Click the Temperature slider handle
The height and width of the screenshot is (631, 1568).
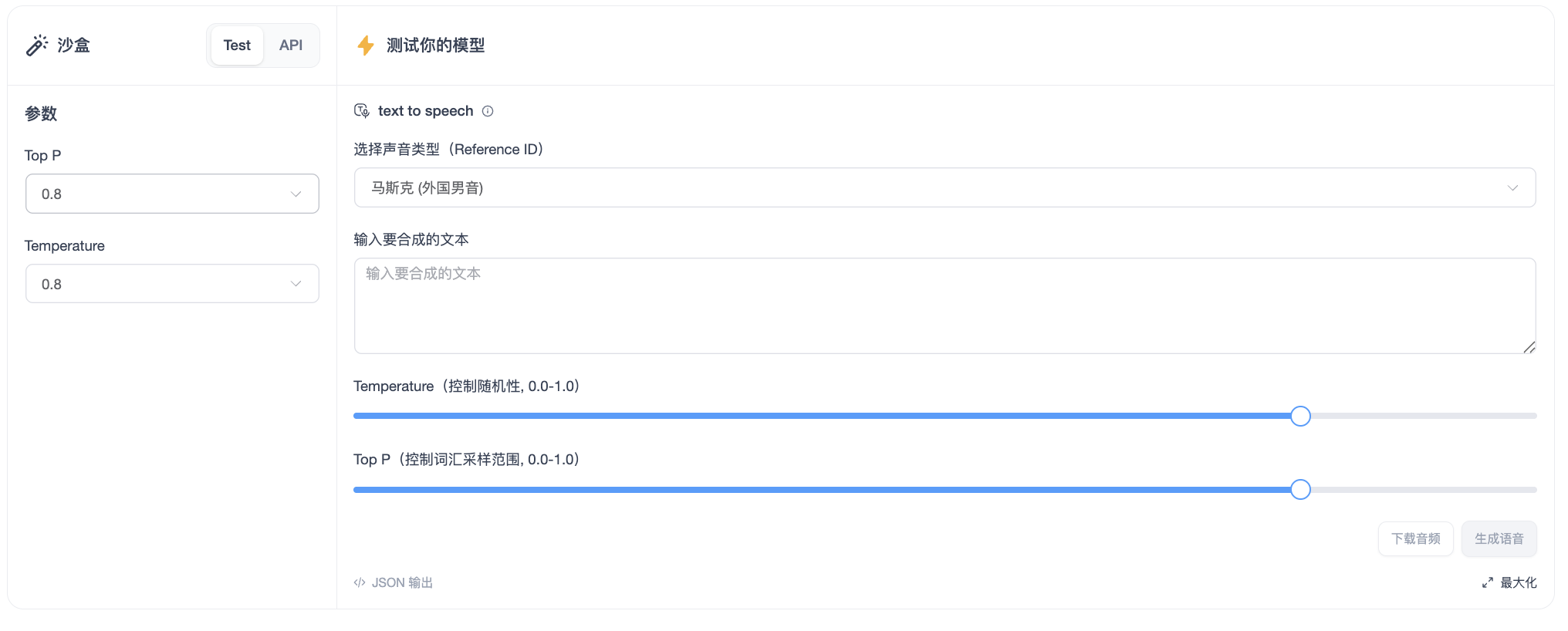point(1300,416)
